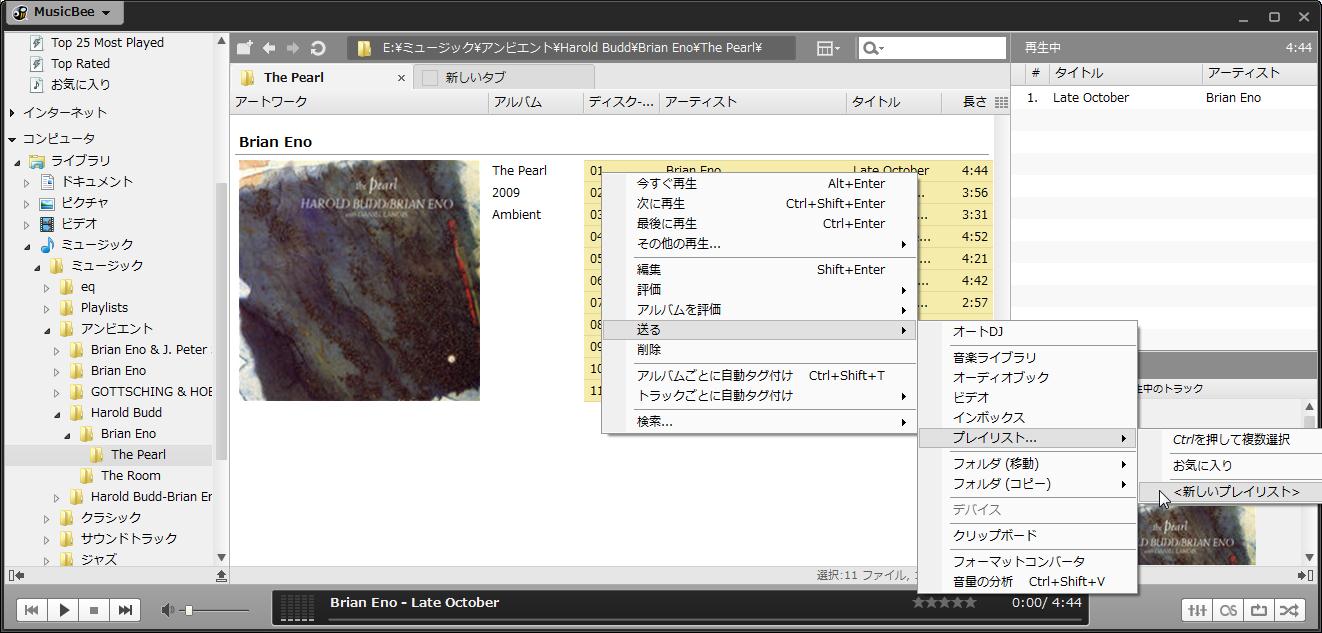
Task: Click the refresh icon in toolbar
Action: pyautogui.click(x=318, y=48)
